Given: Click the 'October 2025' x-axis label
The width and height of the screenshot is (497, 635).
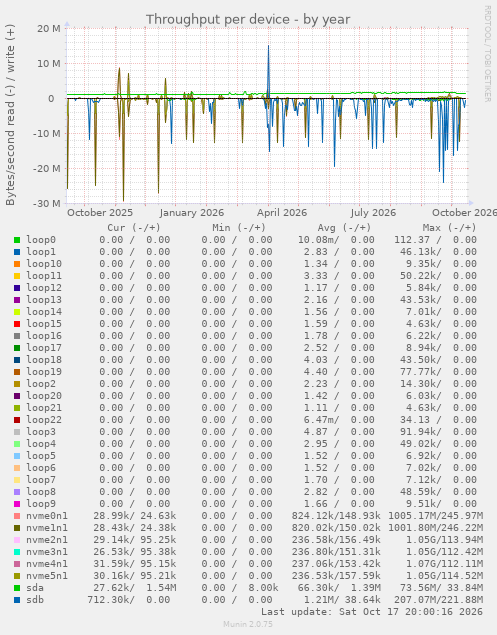Looking at the screenshot, I should (x=100, y=213).
